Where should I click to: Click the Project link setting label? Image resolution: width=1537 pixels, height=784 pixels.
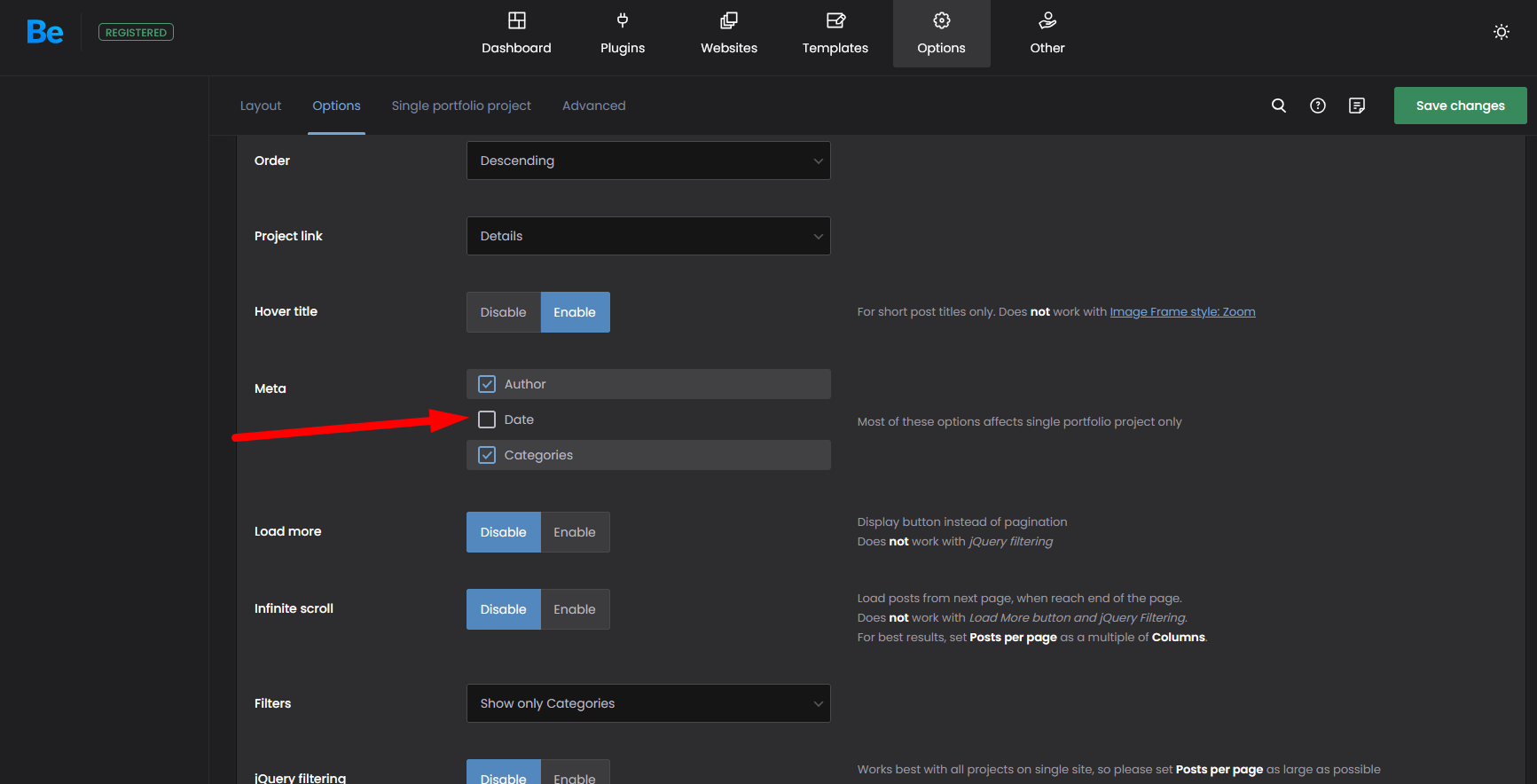[x=288, y=236]
